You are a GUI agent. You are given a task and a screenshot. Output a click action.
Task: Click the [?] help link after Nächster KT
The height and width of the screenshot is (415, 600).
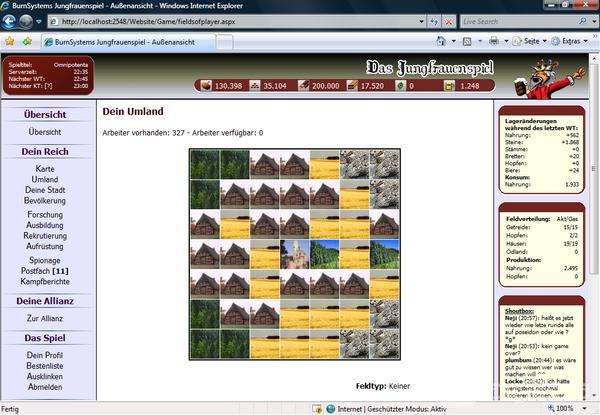coord(48,86)
